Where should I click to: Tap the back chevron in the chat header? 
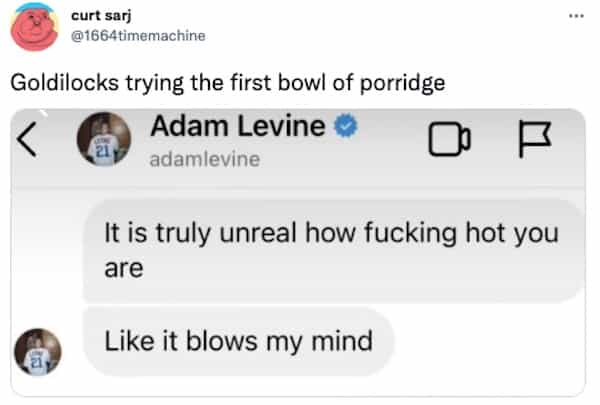(29, 141)
